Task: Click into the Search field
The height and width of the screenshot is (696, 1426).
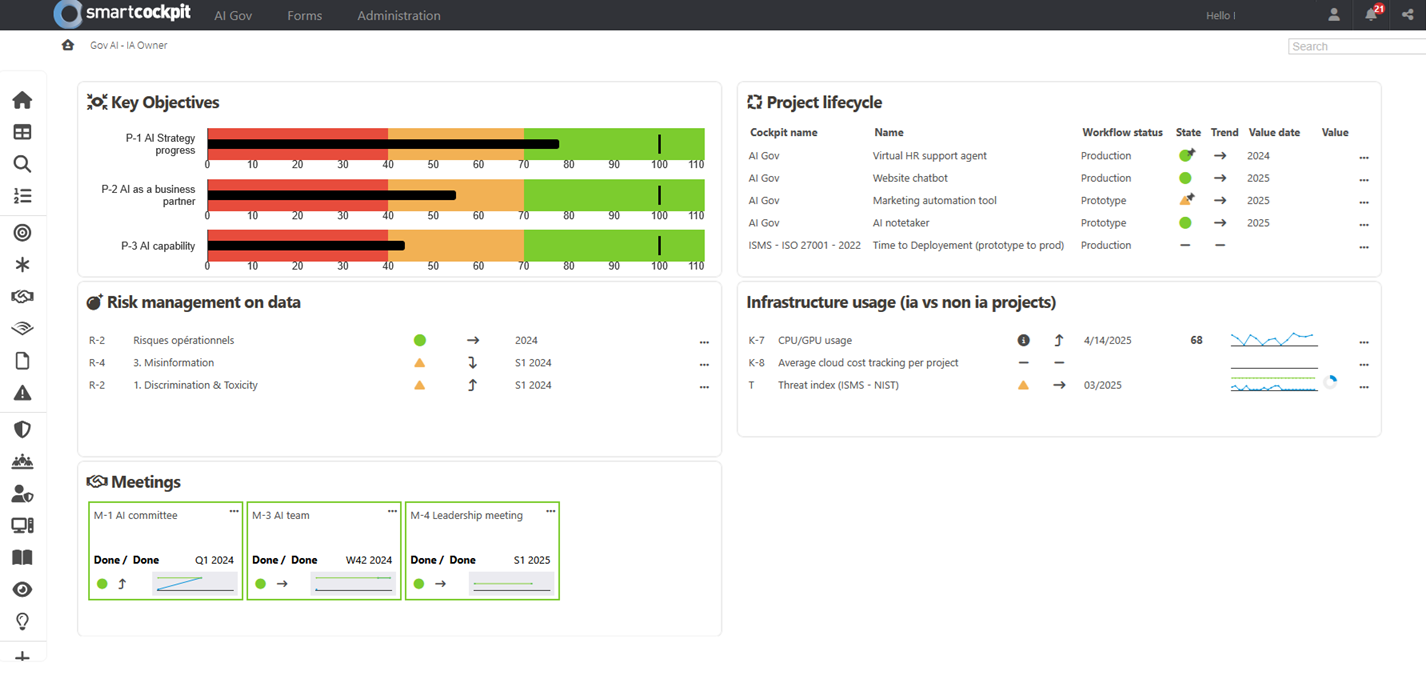Action: pyautogui.click(x=1355, y=46)
